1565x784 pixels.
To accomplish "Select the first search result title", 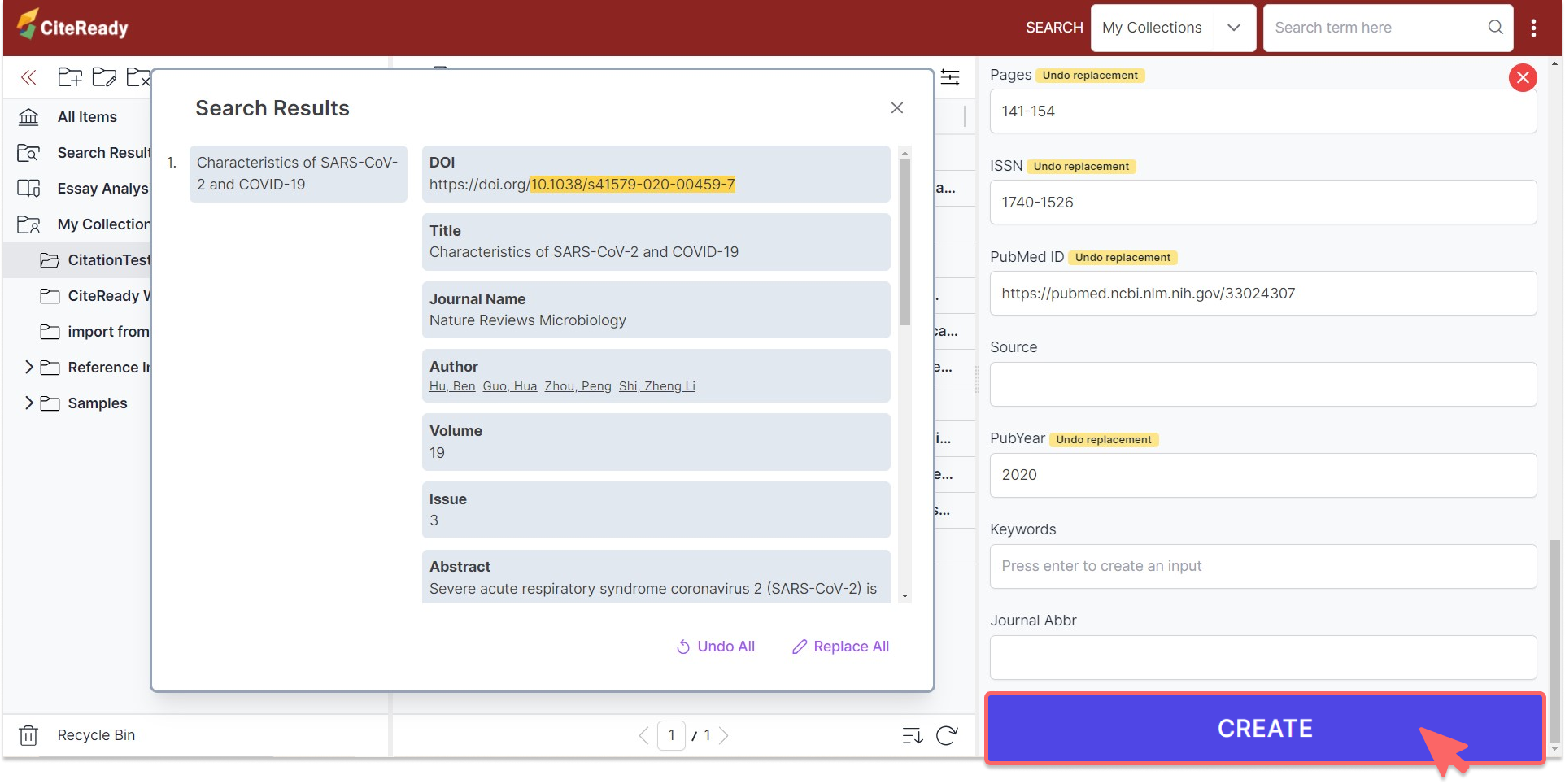I will [x=298, y=173].
